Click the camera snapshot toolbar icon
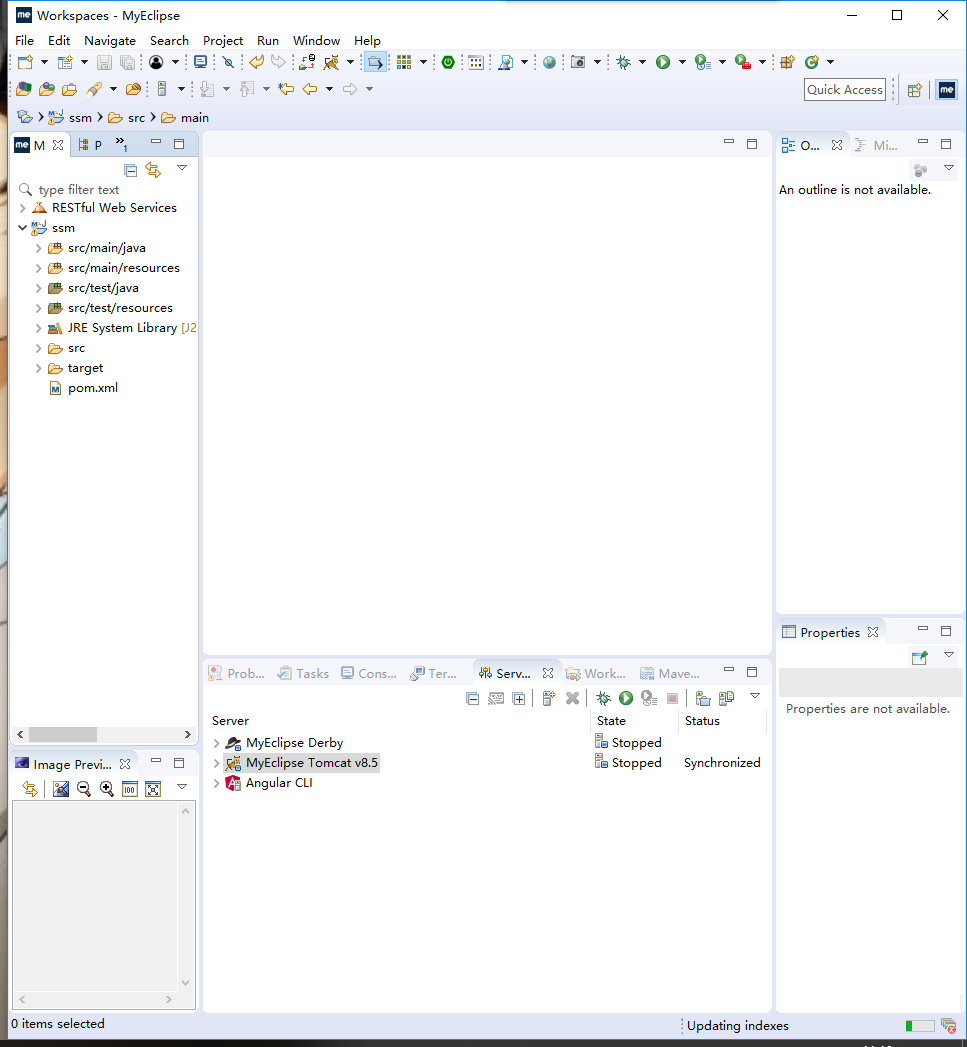This screenshot has width=967, height=1047. click(x=578, y=62)
